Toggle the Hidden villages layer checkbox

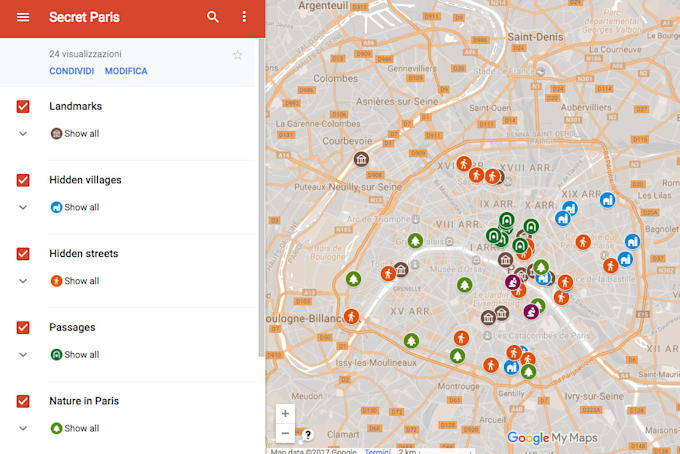23,180
